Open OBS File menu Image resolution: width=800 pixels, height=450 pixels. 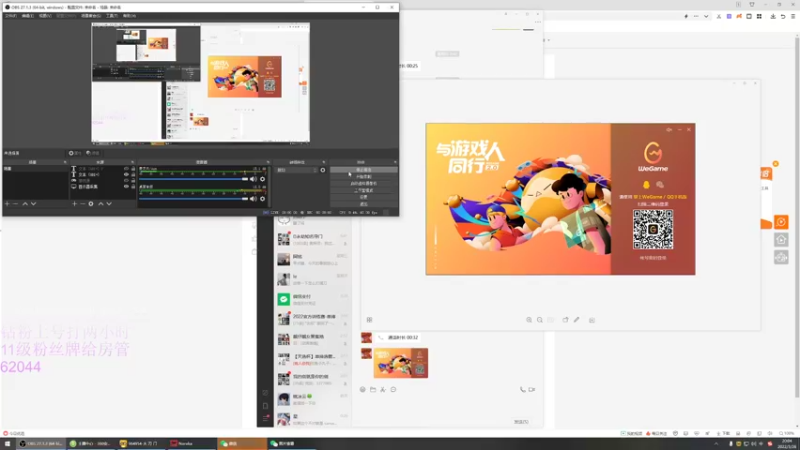tap(11, 16)
